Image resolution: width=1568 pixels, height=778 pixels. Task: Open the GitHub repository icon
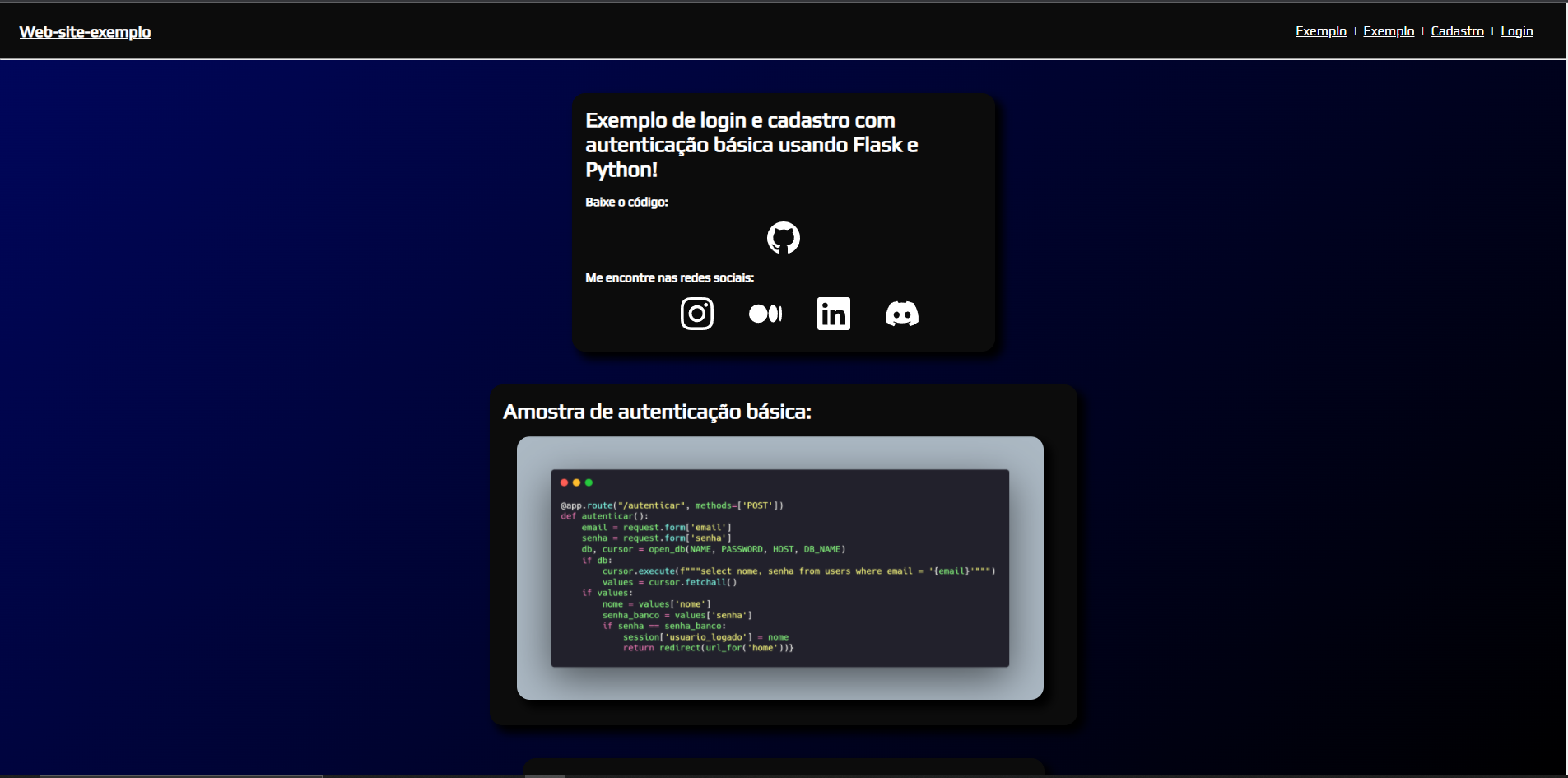tap(783, 238)
